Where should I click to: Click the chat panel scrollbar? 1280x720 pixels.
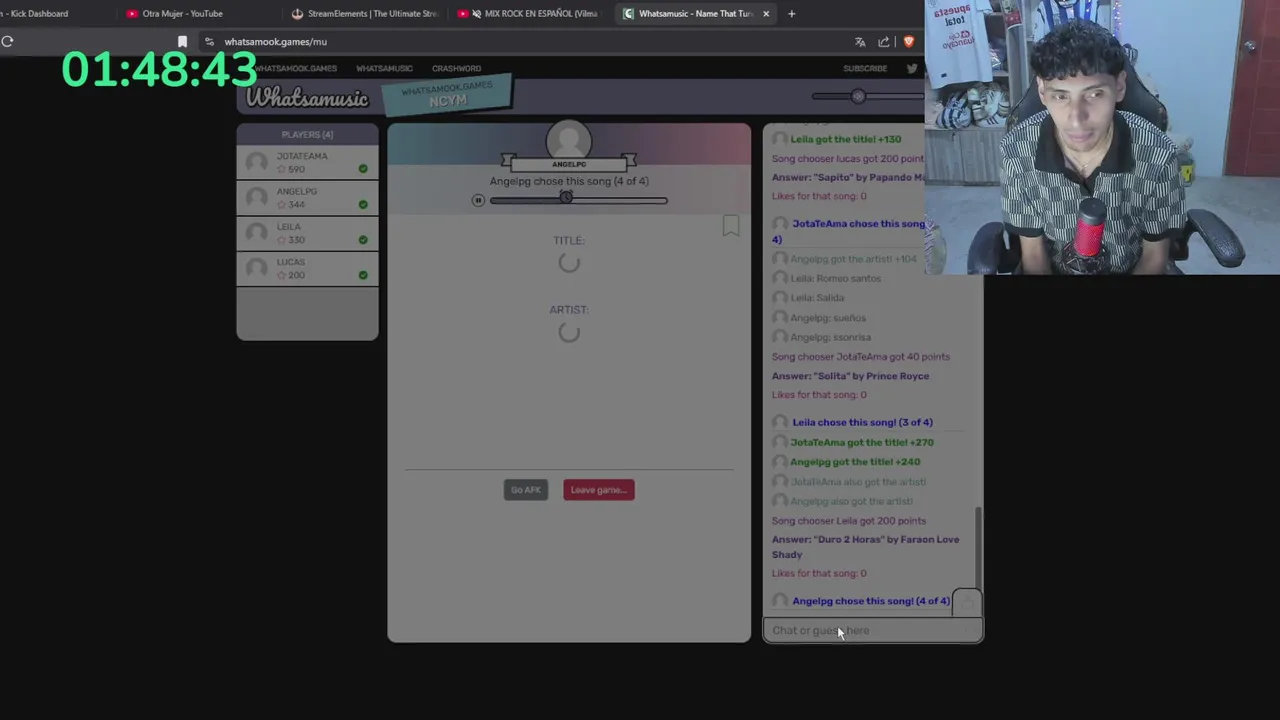click(978, 548)
